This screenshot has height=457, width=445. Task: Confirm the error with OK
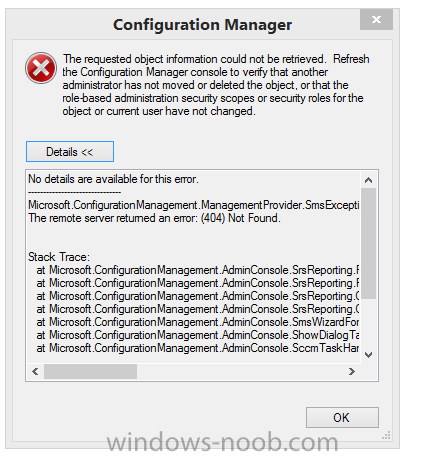342,417
